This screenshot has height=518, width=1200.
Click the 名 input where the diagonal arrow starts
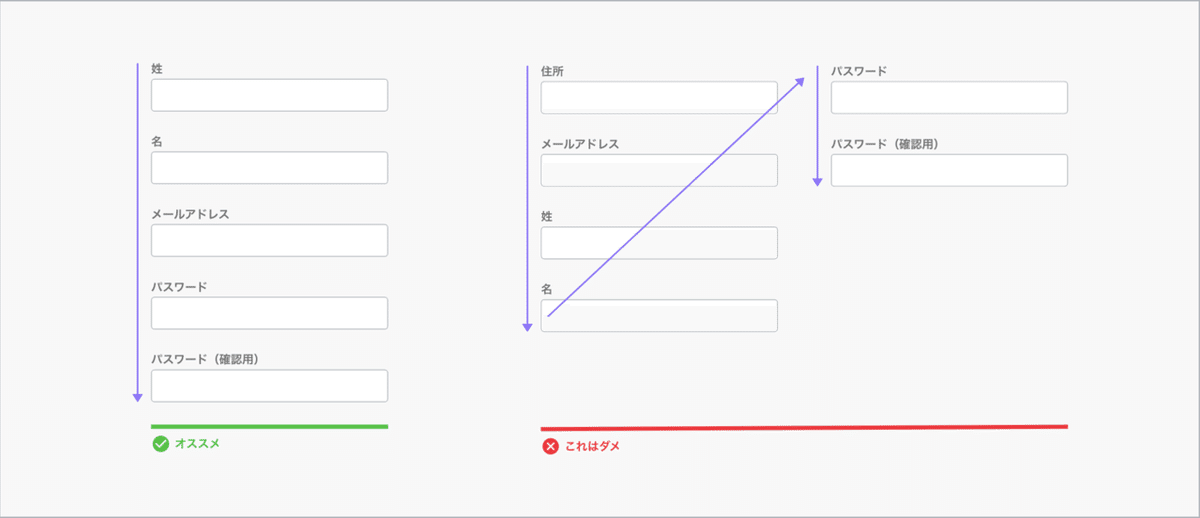click(659, 316)
